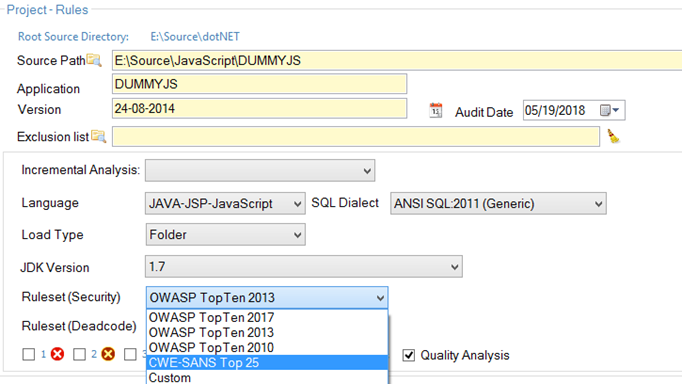Select OWASP TopTen 2010 from the list

(x=267, y=347)
